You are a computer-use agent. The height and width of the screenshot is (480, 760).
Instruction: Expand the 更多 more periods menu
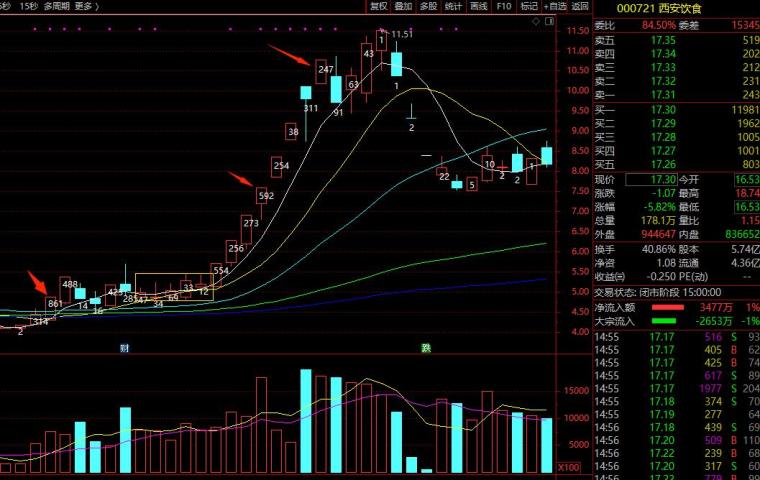tap(86, 6)
